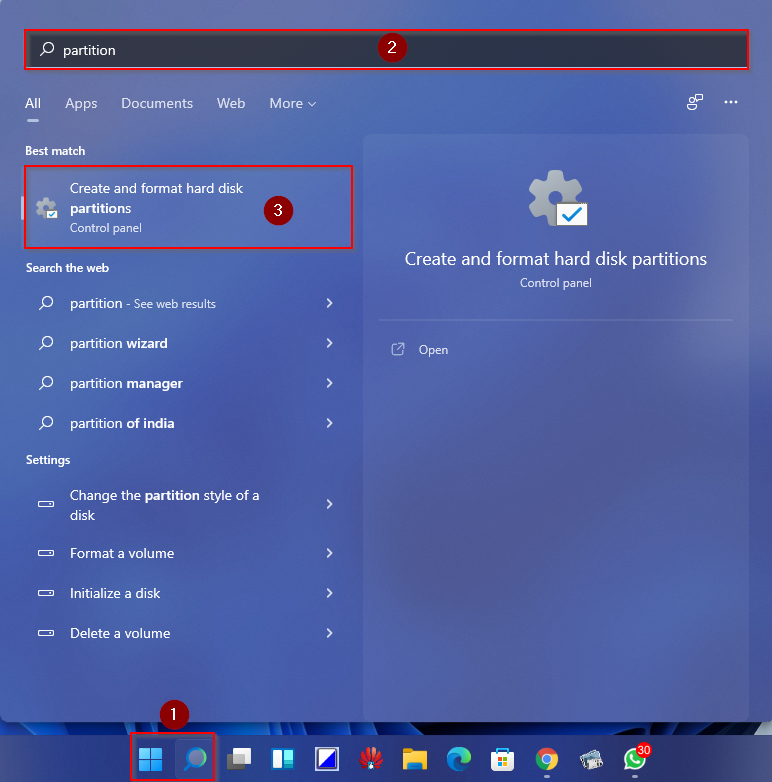Open 'Change the partition style of a disk'
Image resolution: width=772 pixels, height=782 pixels.
coord(189,505)
